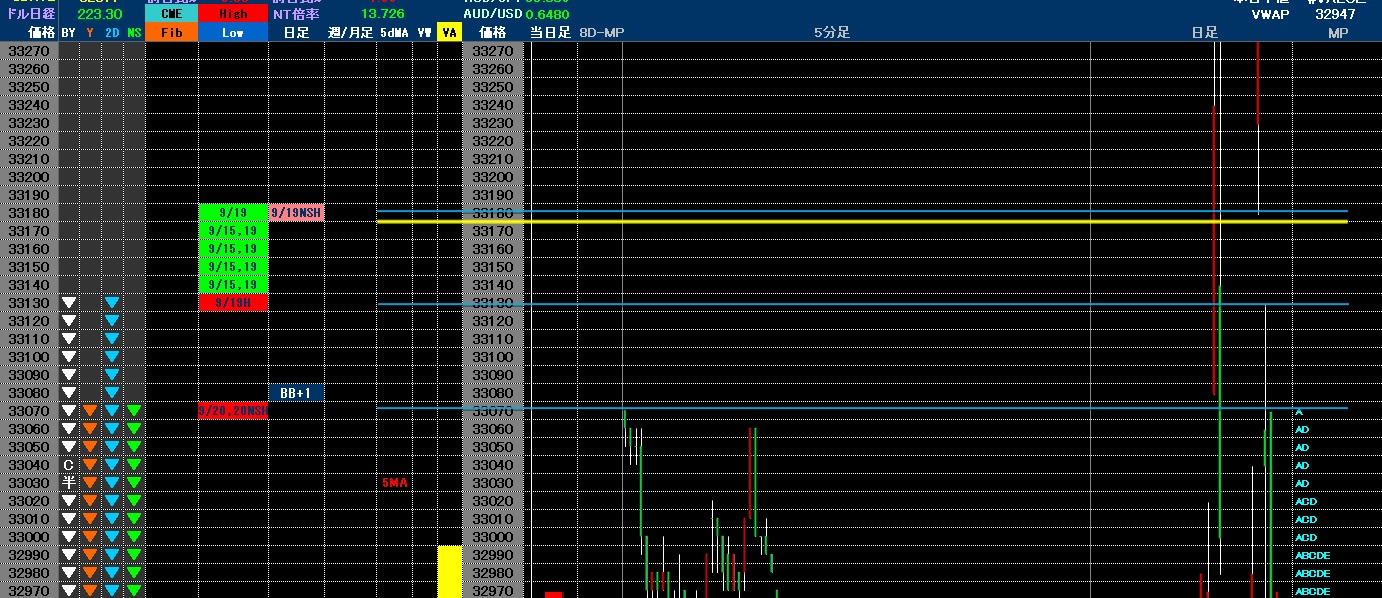Click the green NS triangle in row 33070
The height and width of the screenshot is (598, 1382).
[134, 411]
